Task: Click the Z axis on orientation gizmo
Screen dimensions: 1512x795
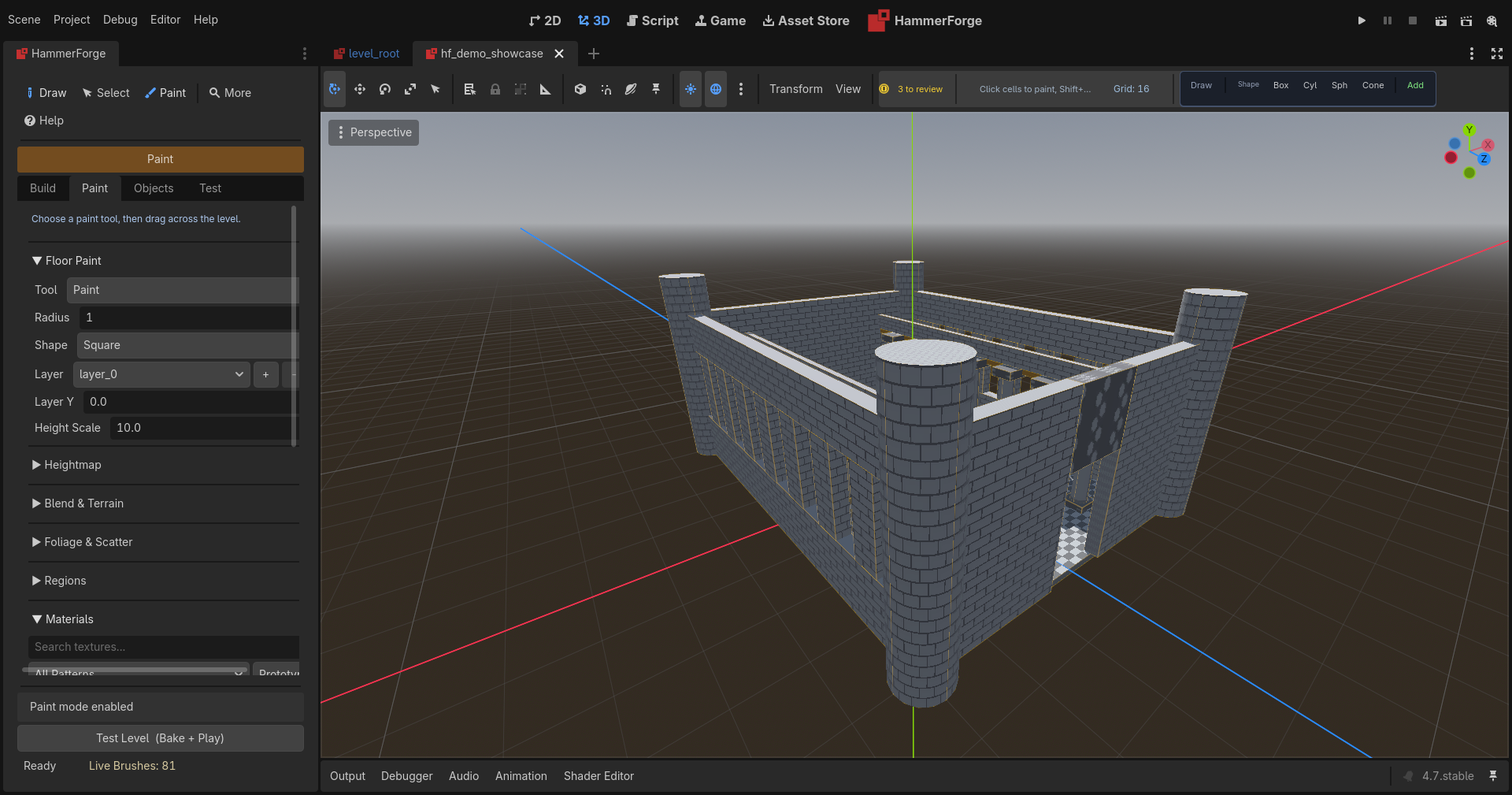Action: tap(1484, 159)
